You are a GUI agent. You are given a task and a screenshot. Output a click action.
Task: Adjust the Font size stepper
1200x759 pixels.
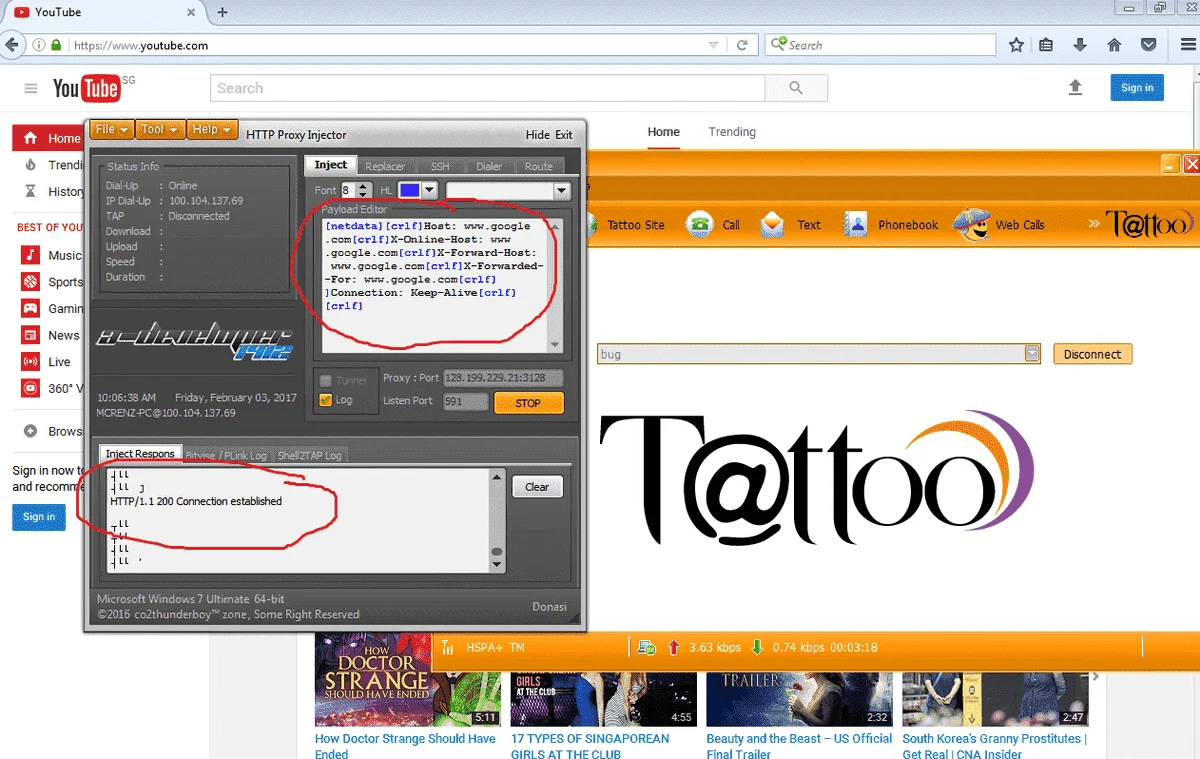coord(363,190)
